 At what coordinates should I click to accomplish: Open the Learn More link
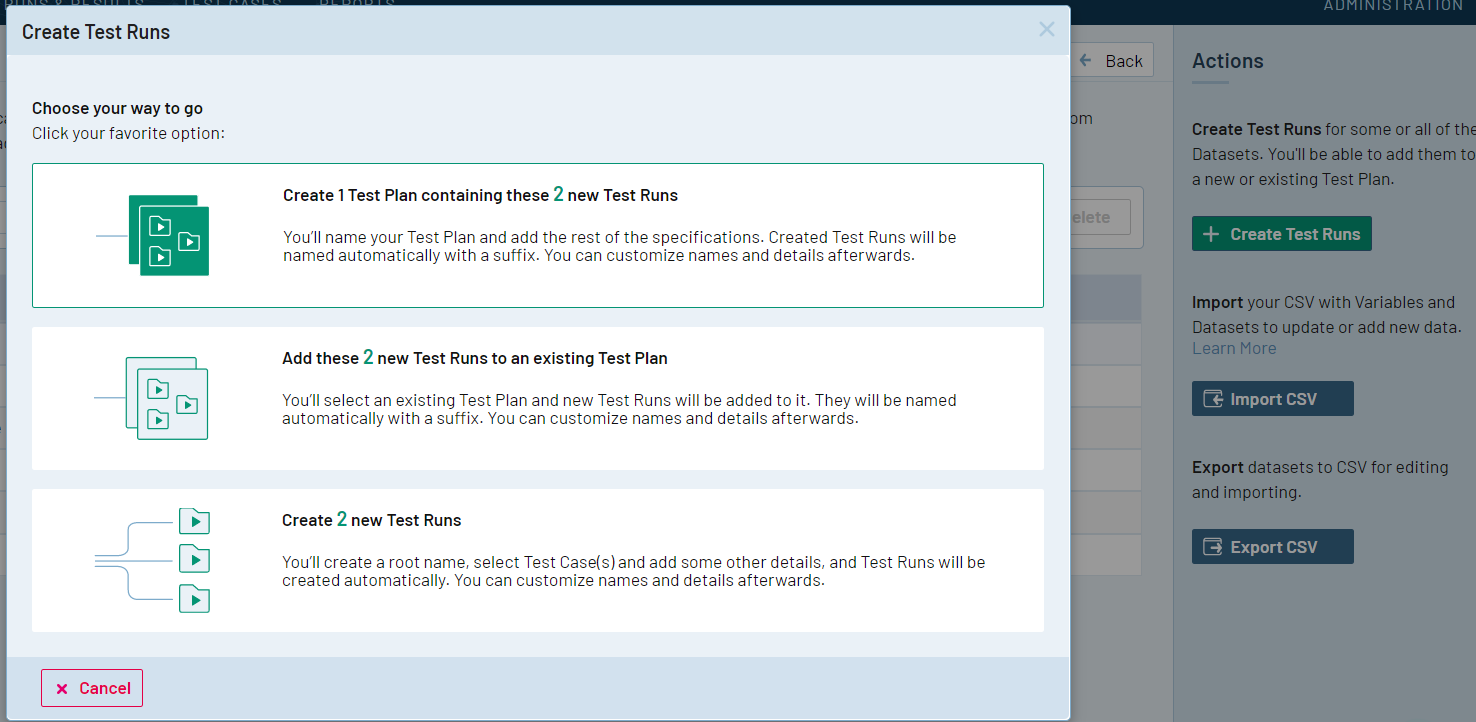(1234, 347)
